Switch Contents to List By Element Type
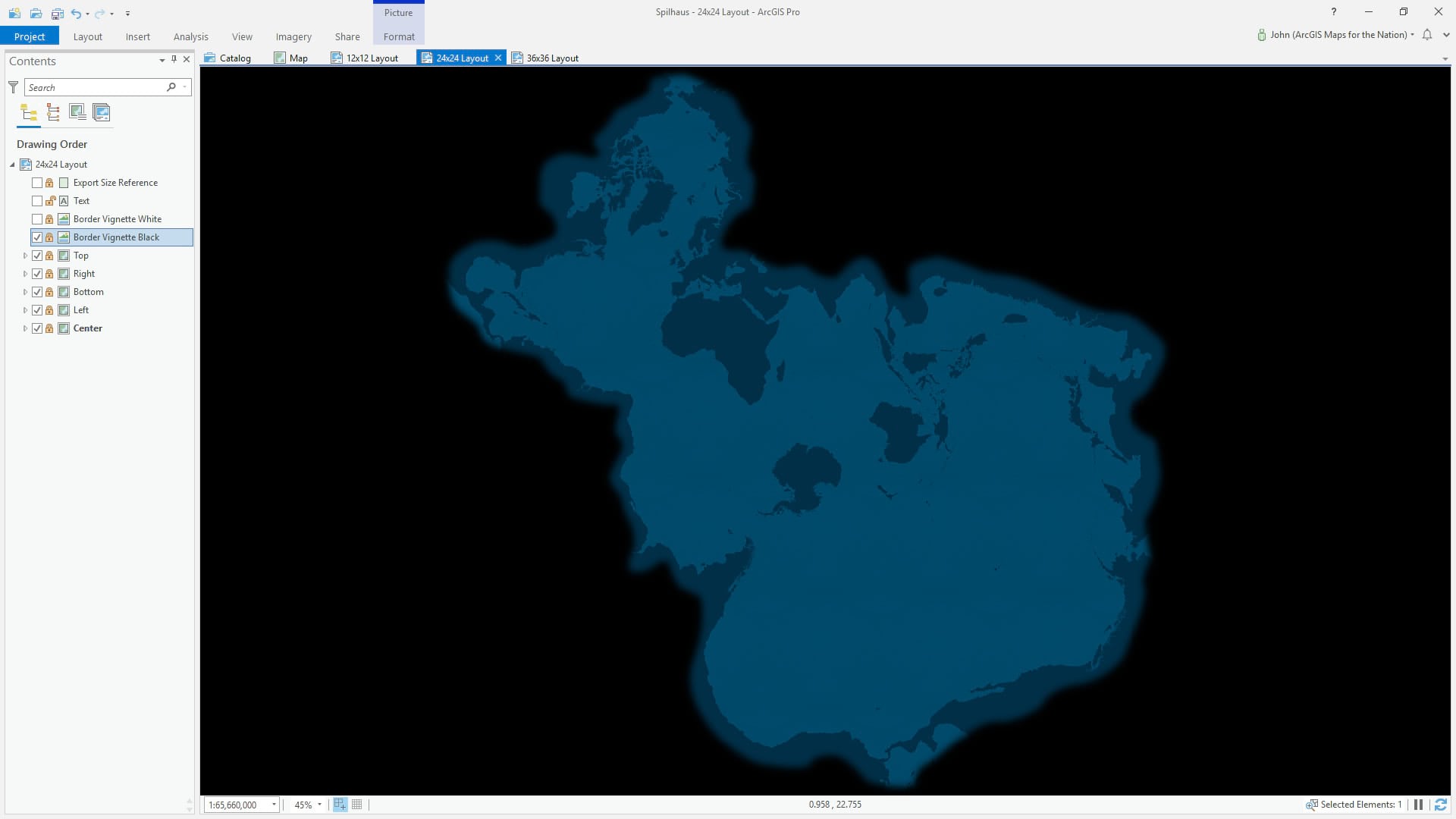This screenshot has width=1456, height=819. (53, 113)
